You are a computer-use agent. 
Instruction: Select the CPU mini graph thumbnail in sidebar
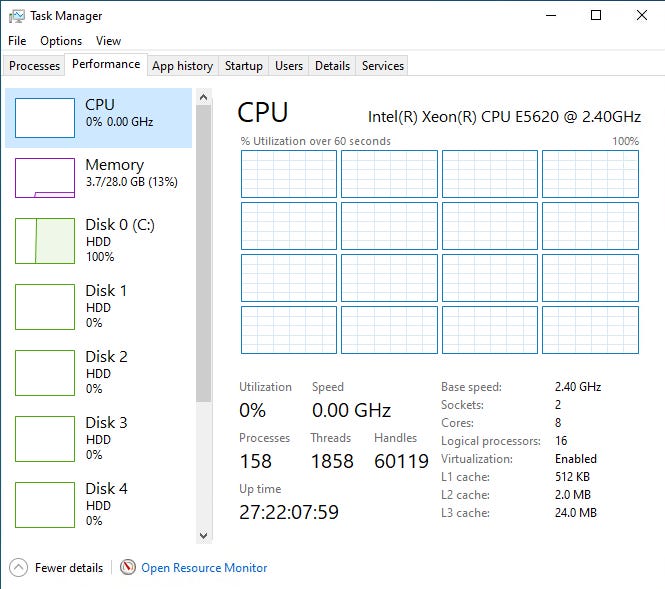point(45,118)
